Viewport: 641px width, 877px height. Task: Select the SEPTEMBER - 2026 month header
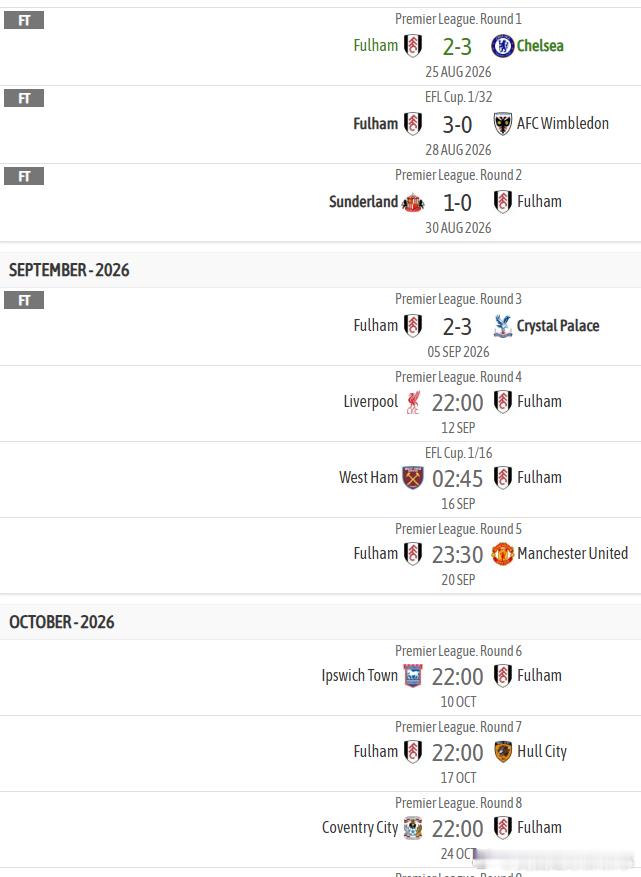69,270
